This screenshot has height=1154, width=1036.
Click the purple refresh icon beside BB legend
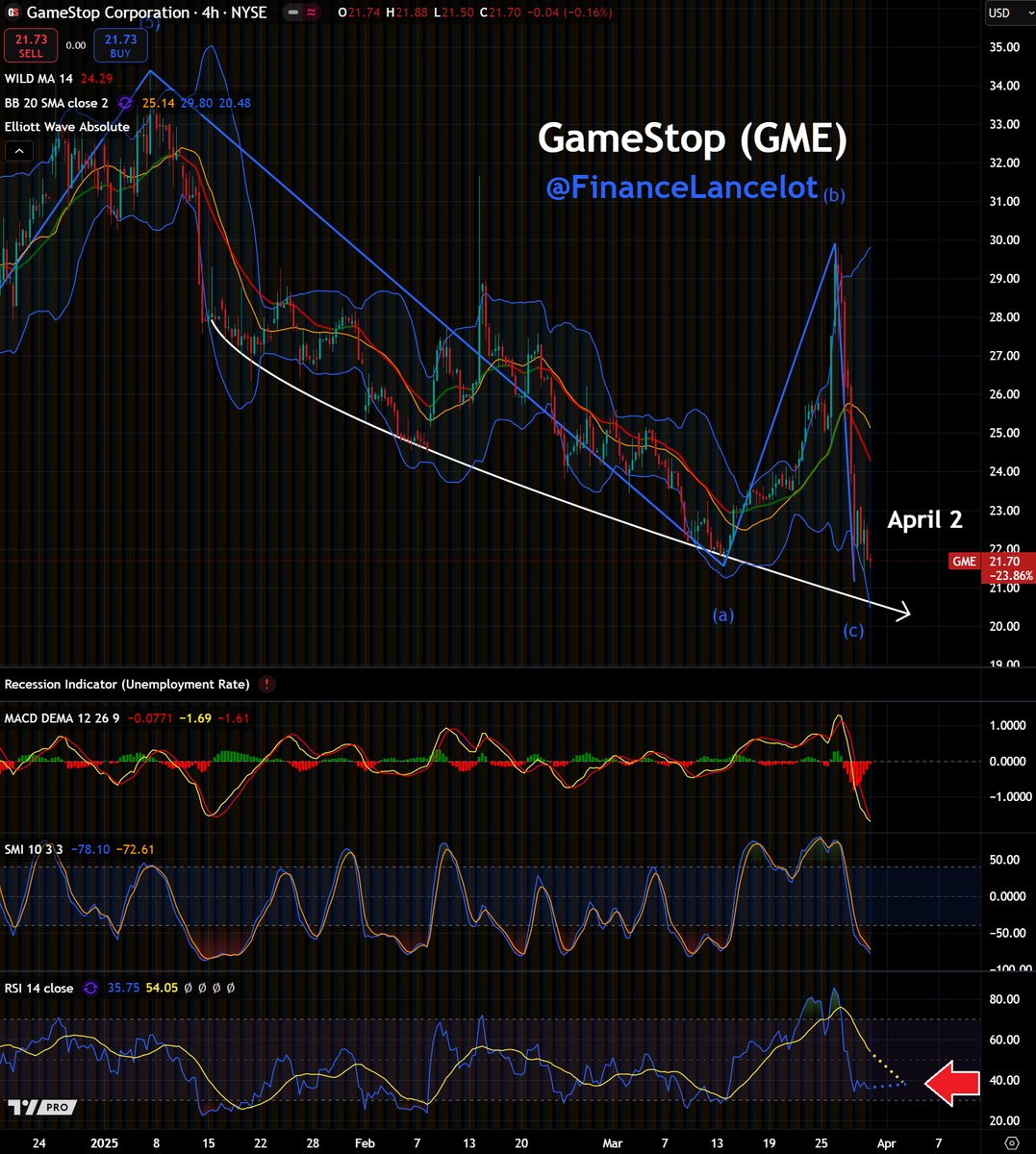(x=125, y=103)
